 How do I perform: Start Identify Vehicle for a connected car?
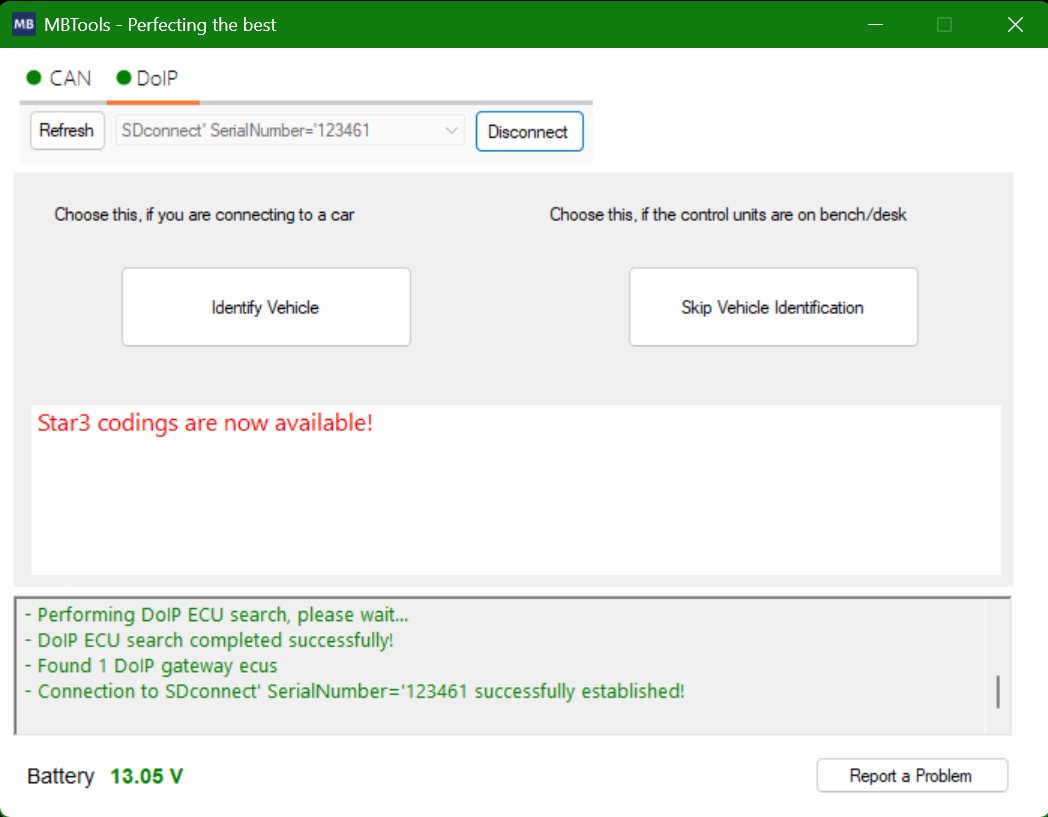[x=266, y=307]
